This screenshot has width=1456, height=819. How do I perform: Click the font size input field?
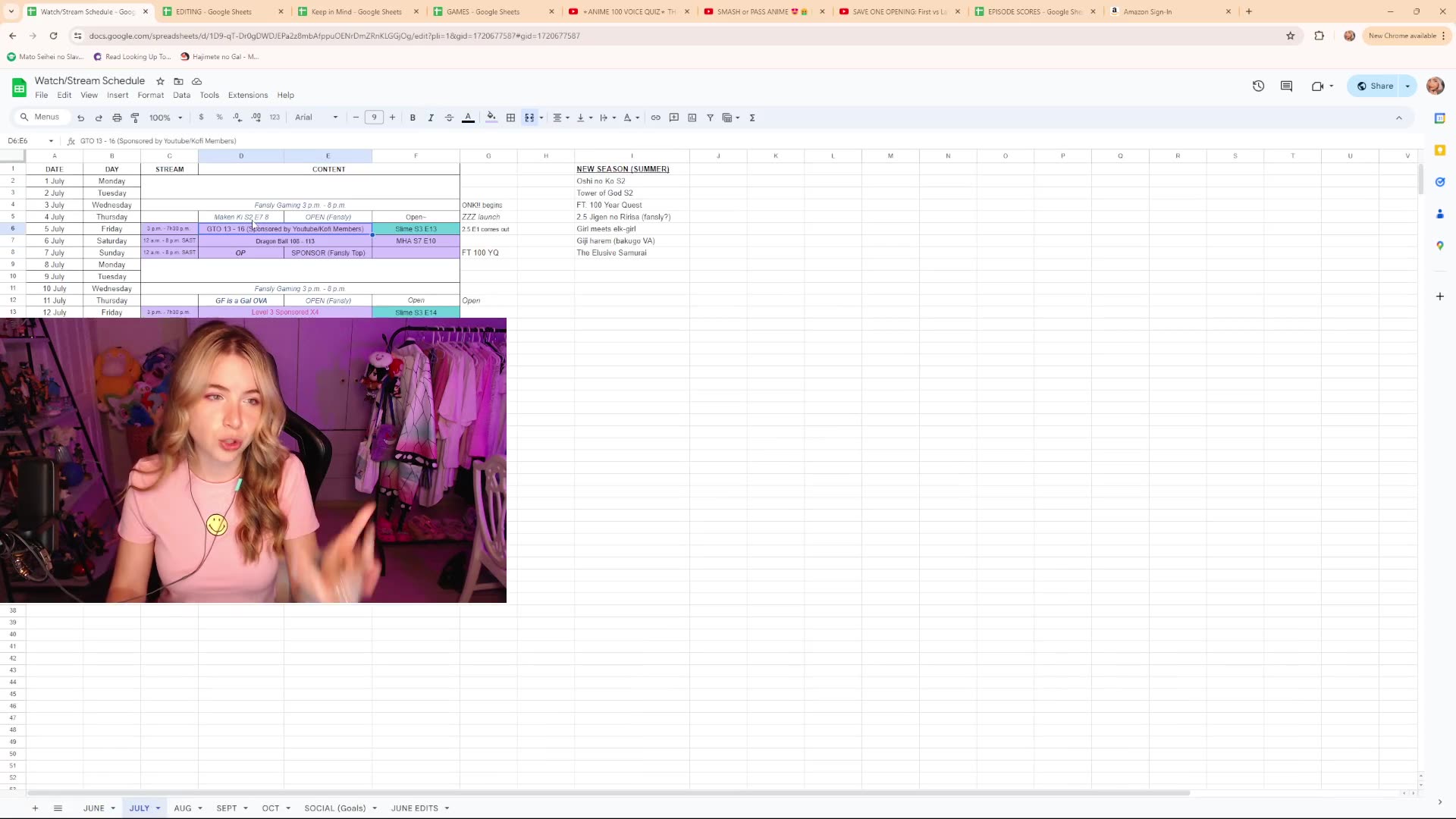coord(374,118)
